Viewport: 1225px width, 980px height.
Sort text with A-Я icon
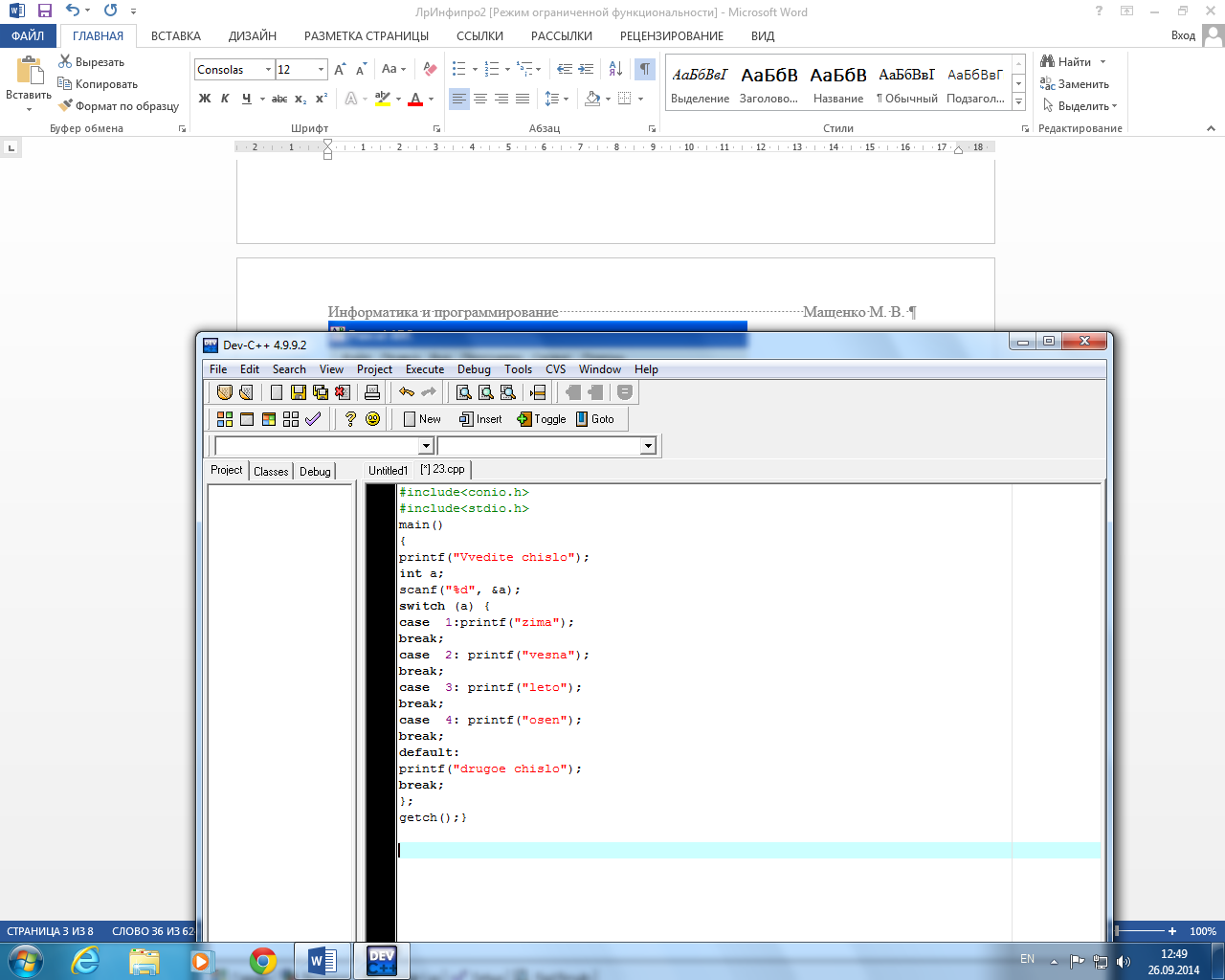coord(615,69)
